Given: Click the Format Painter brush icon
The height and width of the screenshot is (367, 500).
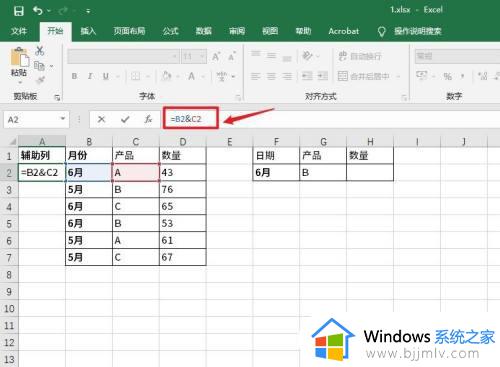Looking at the screenshot, I should 41,80.
